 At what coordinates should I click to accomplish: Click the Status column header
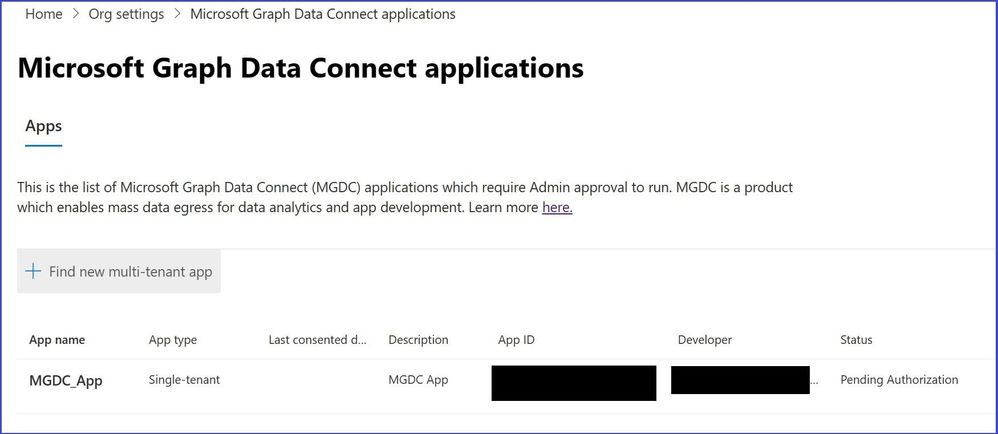point(856,340)
